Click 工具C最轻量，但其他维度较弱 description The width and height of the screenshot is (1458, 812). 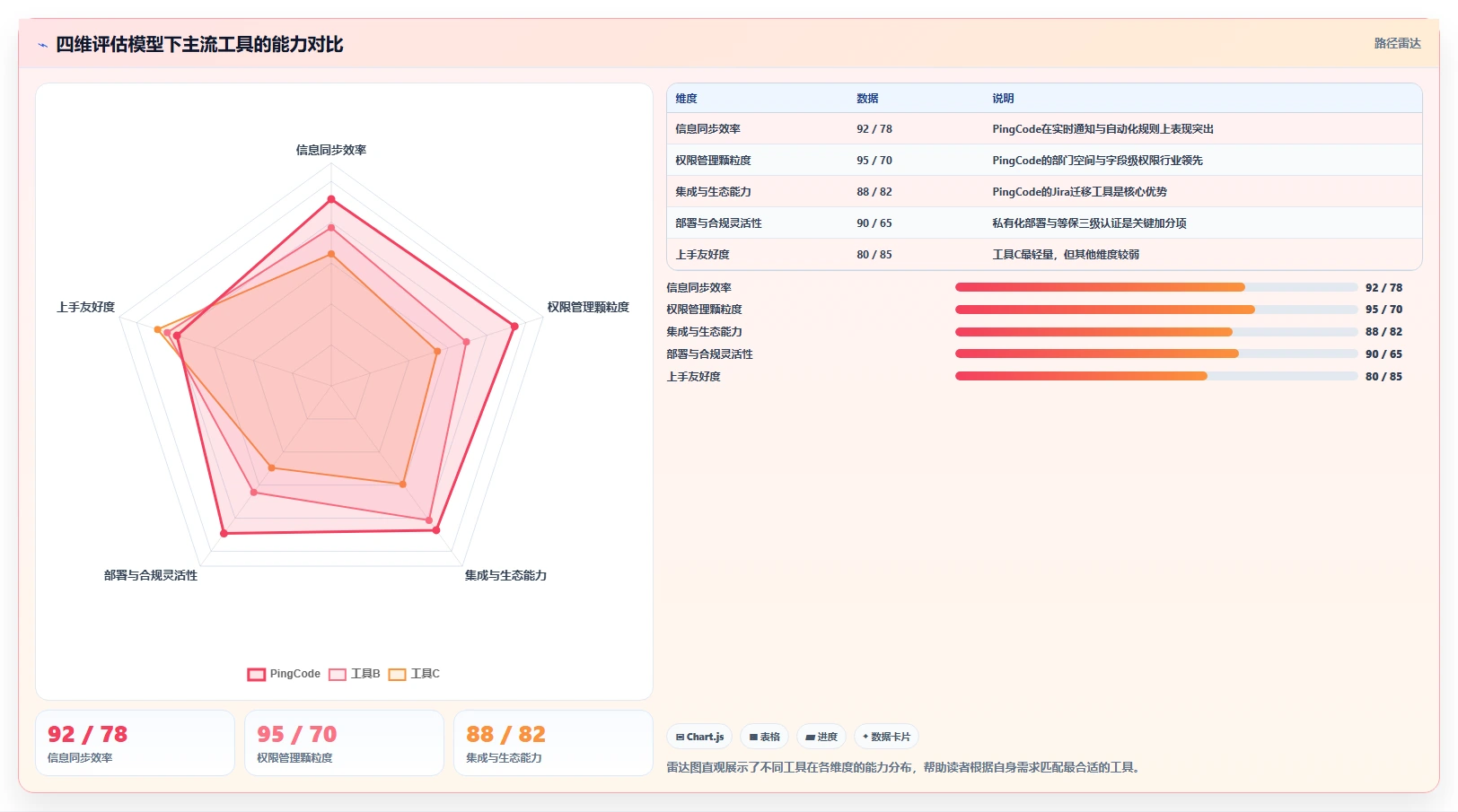coord(1066,255)
